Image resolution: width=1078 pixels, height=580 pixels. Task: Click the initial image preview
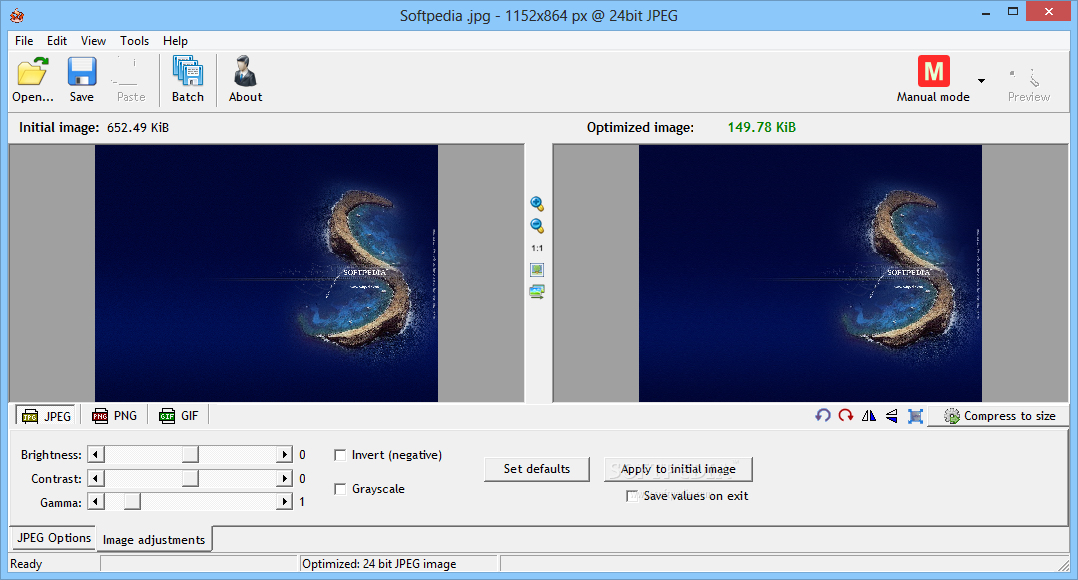[266, 273]
